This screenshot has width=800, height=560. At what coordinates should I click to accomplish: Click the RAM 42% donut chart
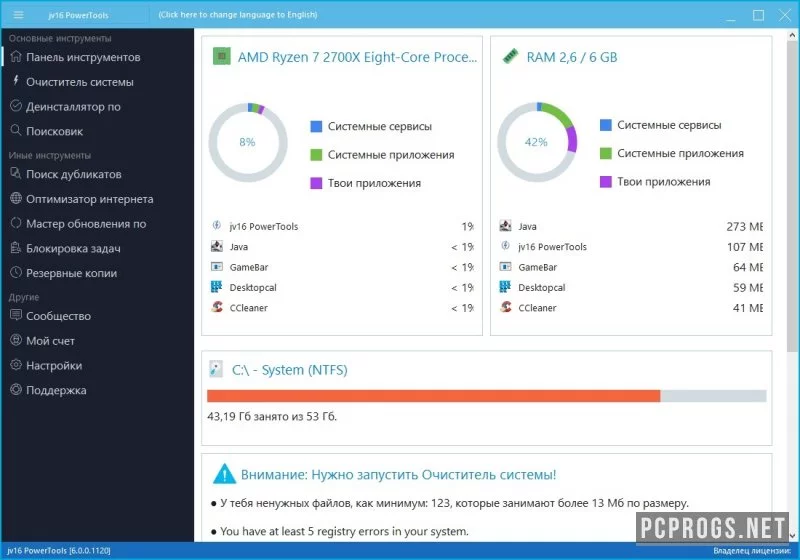pyautogui.click(x=537, y=142)
